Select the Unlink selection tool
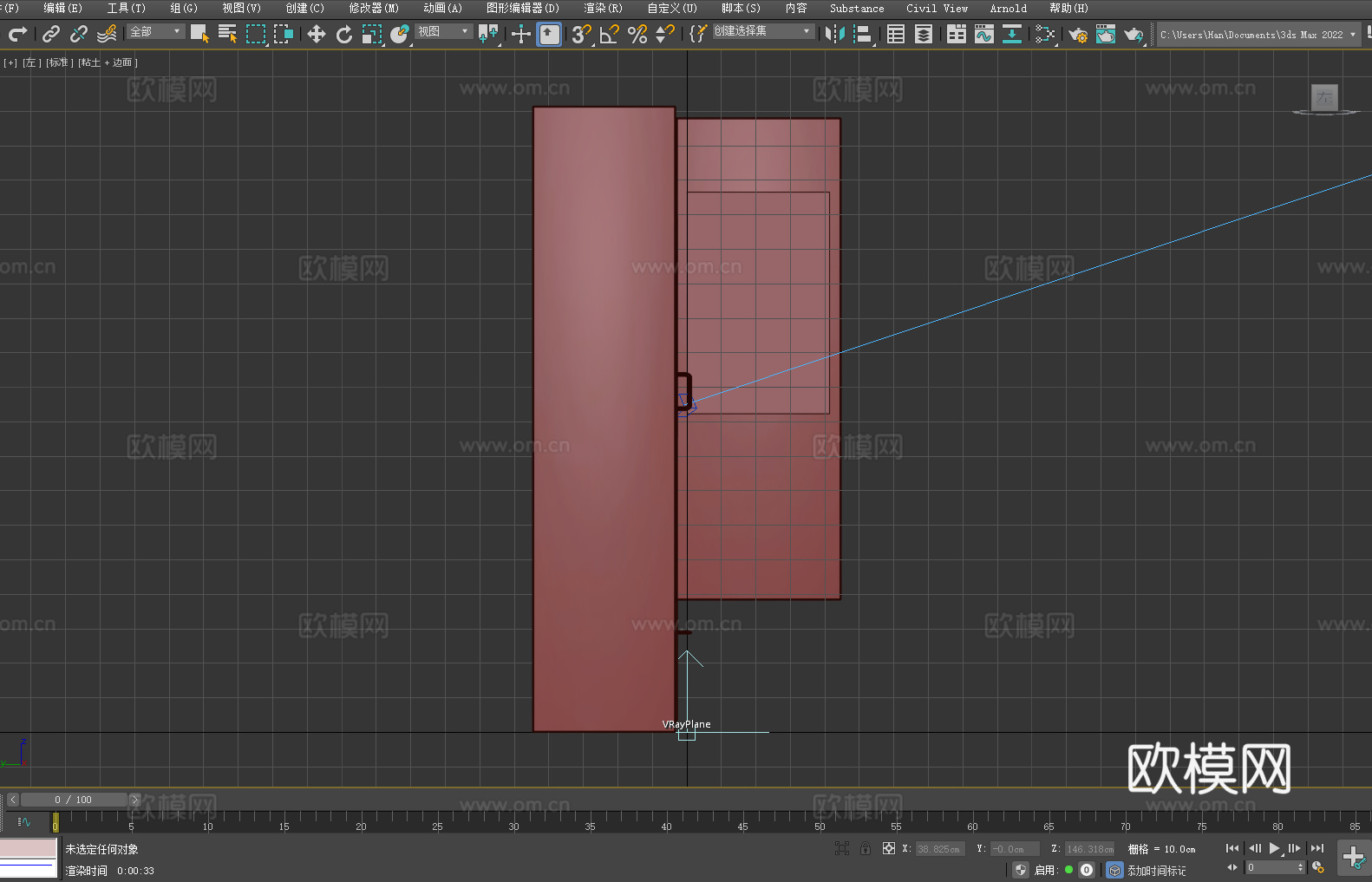The image size is (1372, 882). coord(79,34)
